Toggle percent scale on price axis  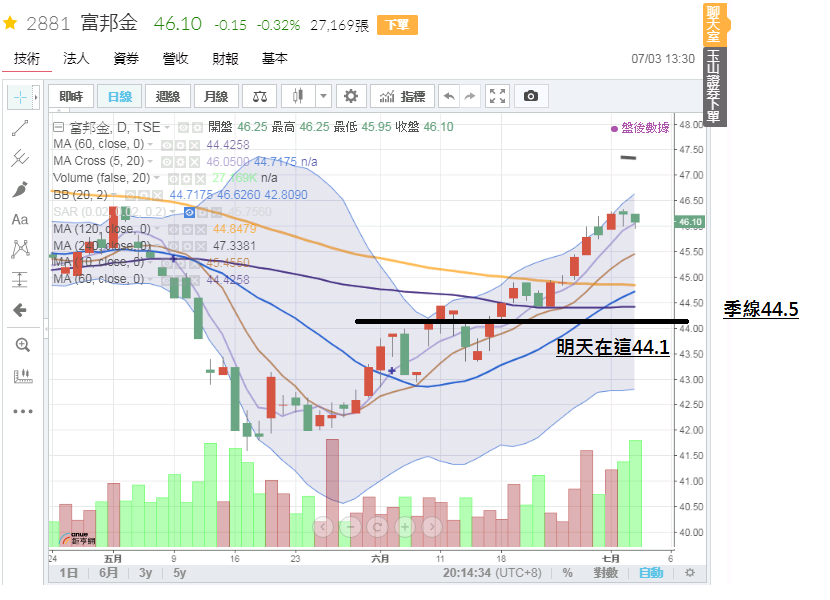(x=567, y=572)
